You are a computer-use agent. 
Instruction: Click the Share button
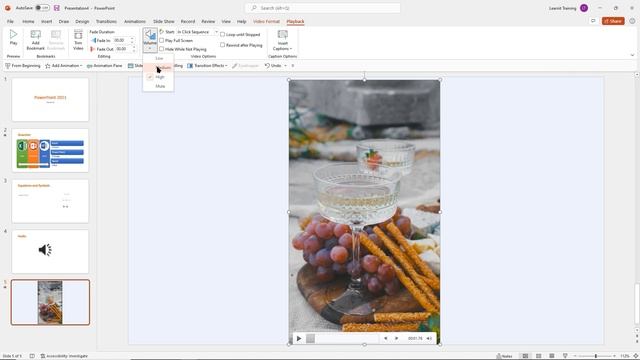coord(613,21)
